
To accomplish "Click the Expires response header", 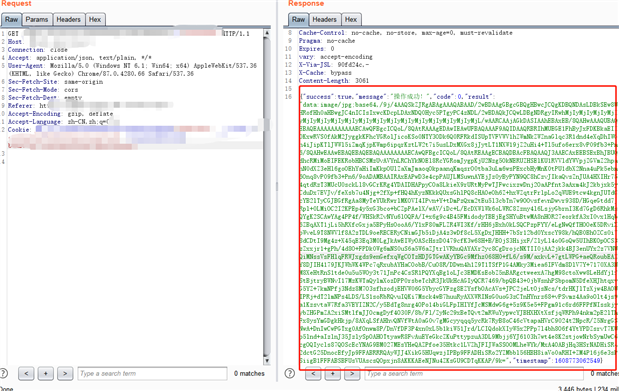I will tap(316, 49).
